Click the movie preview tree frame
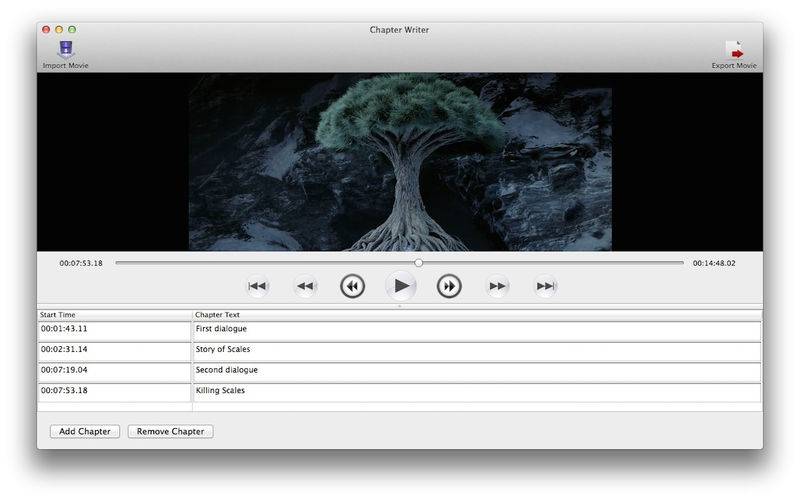Screen dimensions: 800x500 coord(400,162)
